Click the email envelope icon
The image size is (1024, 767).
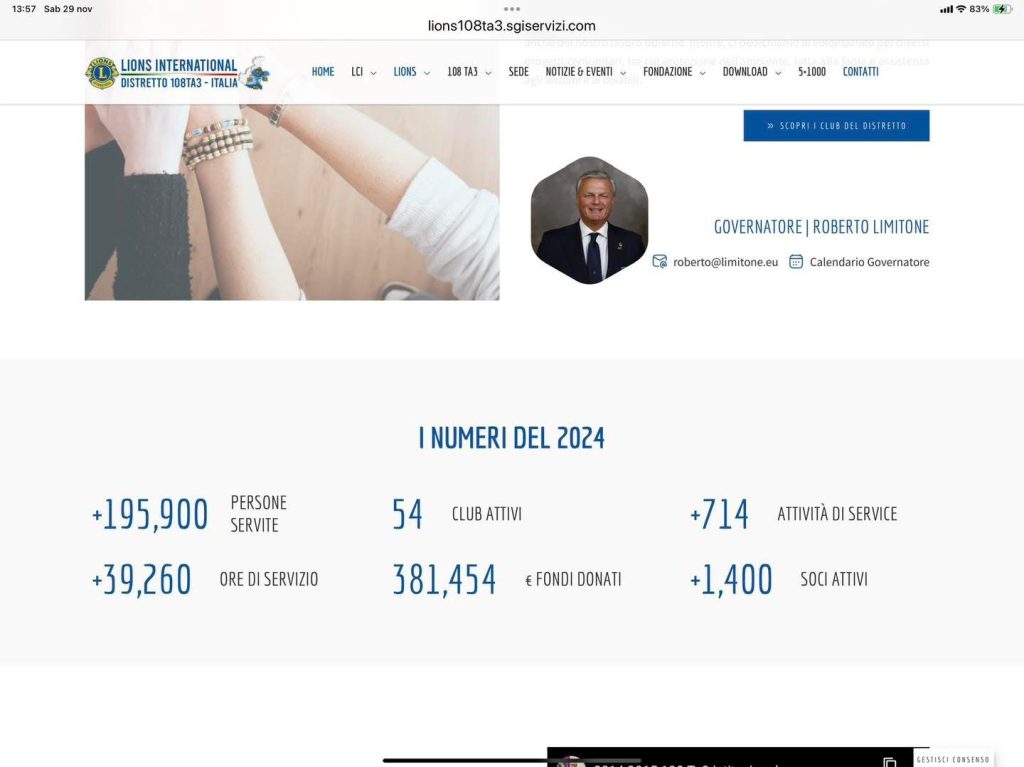pyautogui.click(x=659, y=262)
